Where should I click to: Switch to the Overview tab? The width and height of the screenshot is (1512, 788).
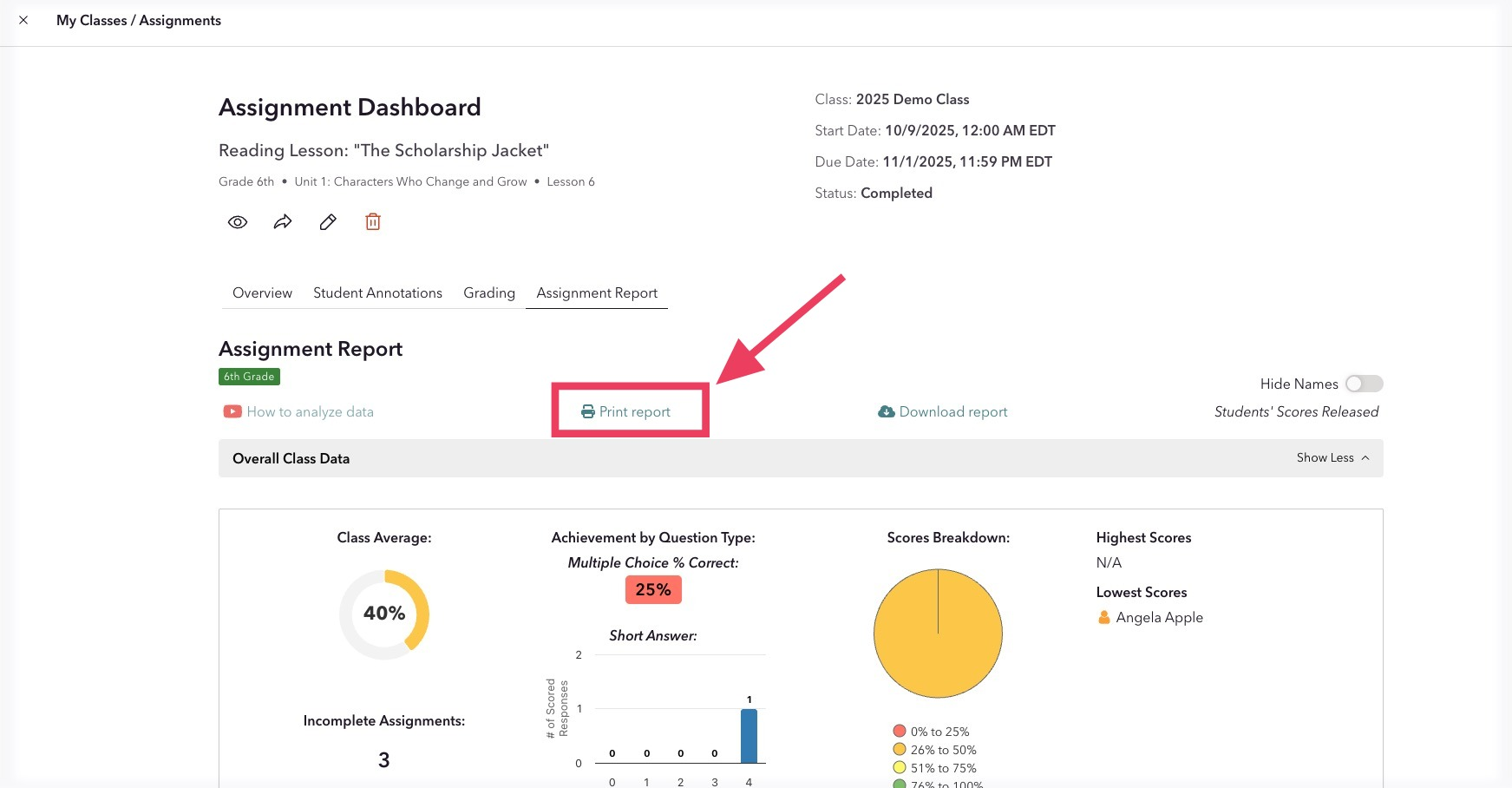pyautogui.click(x=262, y=292)
